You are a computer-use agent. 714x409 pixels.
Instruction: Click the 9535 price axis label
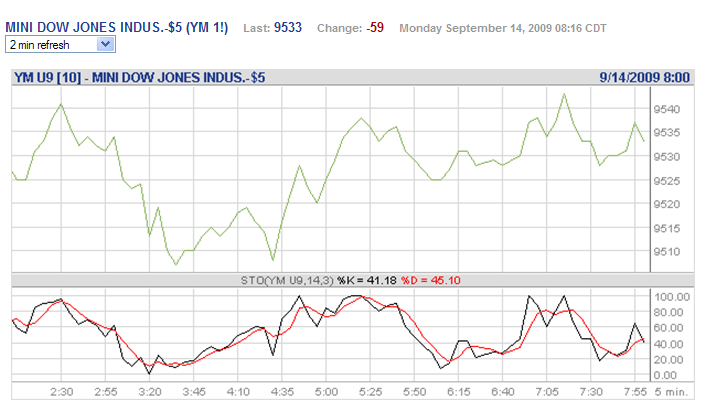(667, 133)
